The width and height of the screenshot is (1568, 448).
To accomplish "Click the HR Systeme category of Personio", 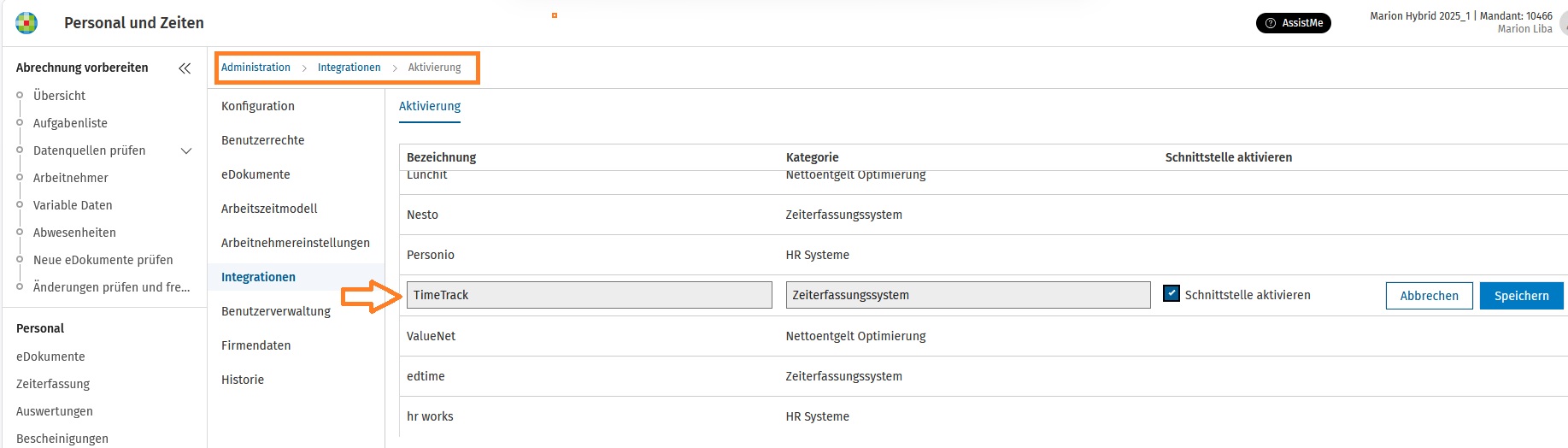I will 817,255.
